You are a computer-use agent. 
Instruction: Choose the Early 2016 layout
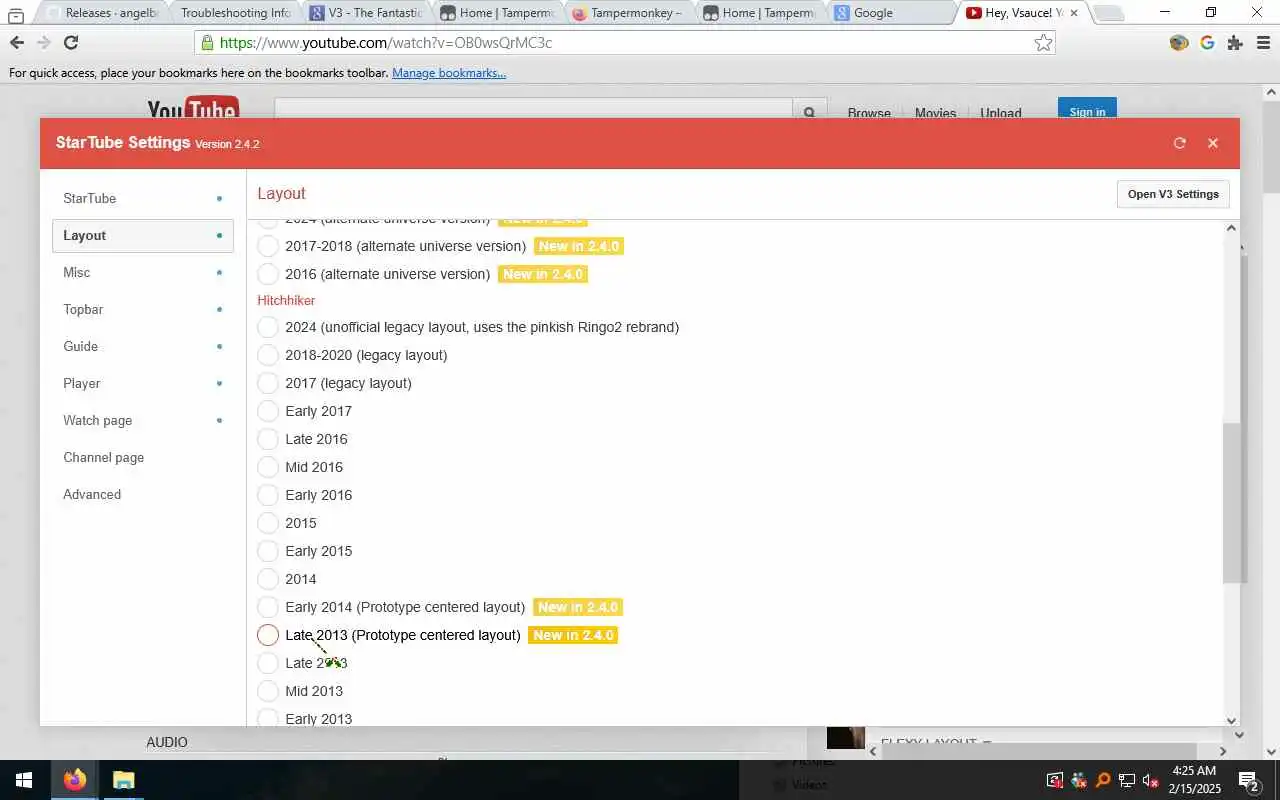[x=268, y=495]
